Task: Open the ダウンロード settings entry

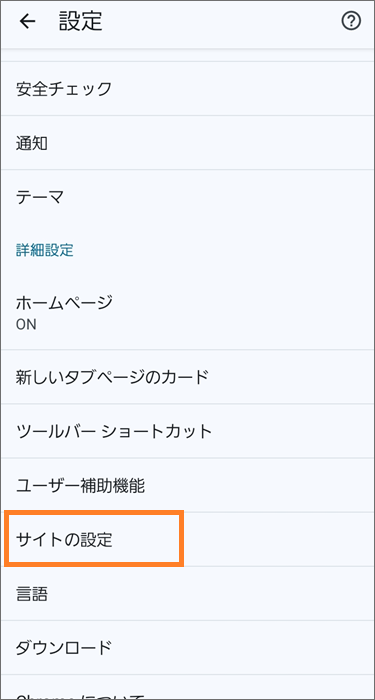Action: (x=188, y=648)
